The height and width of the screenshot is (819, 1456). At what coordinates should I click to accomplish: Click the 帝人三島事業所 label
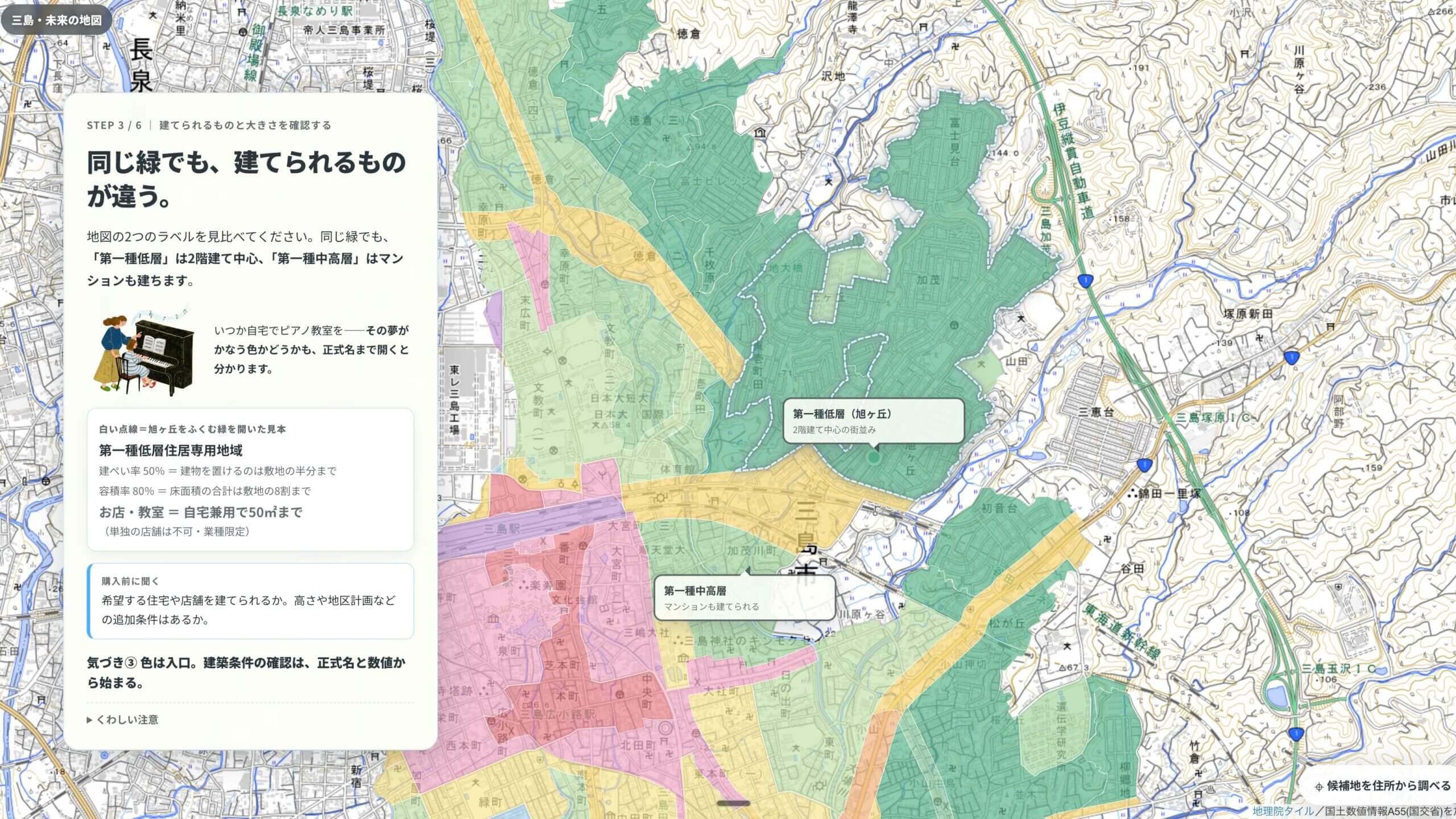(x=344, y=30)
